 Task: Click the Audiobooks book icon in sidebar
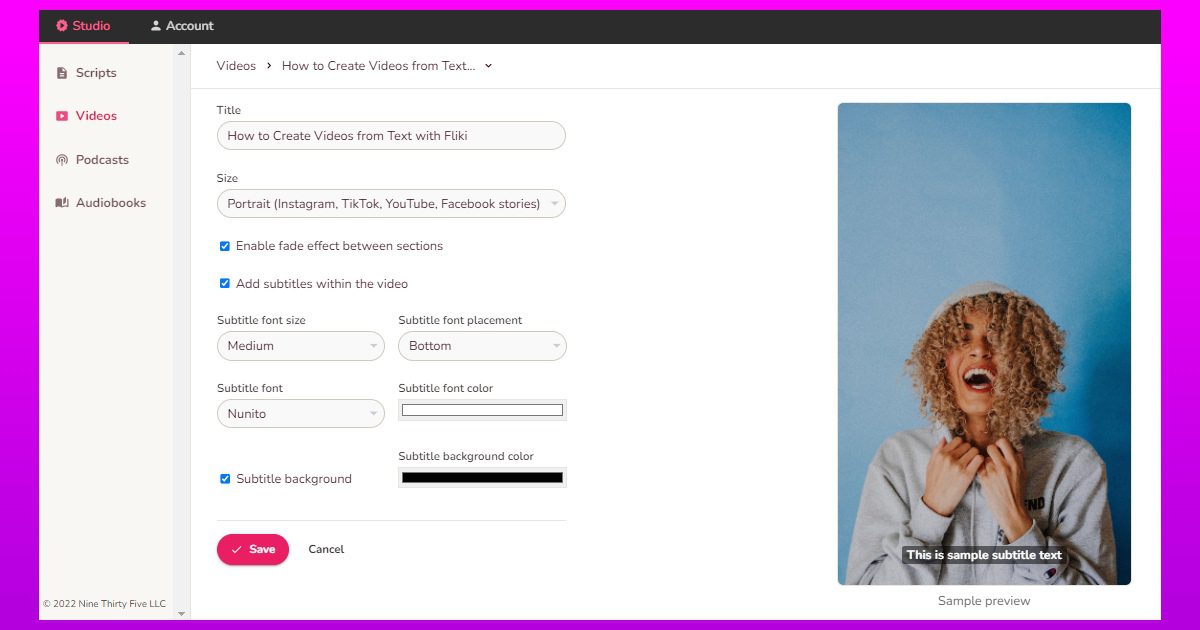tap(62, 203)
